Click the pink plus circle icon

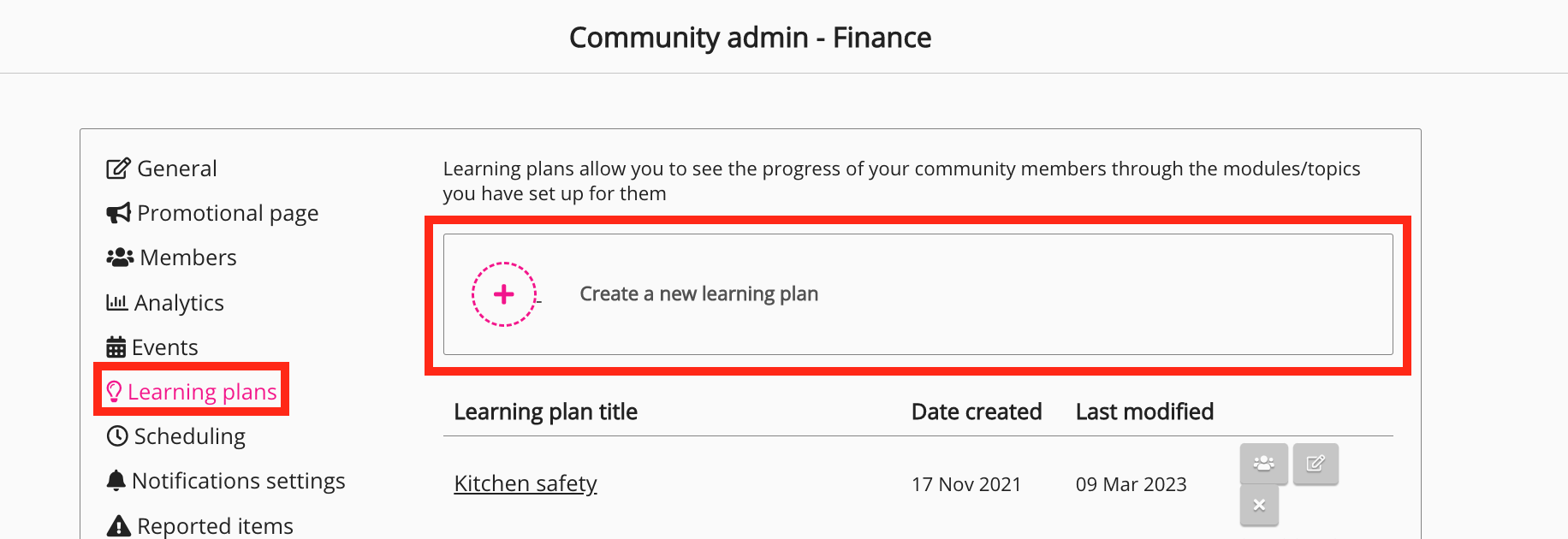point(504,294)
